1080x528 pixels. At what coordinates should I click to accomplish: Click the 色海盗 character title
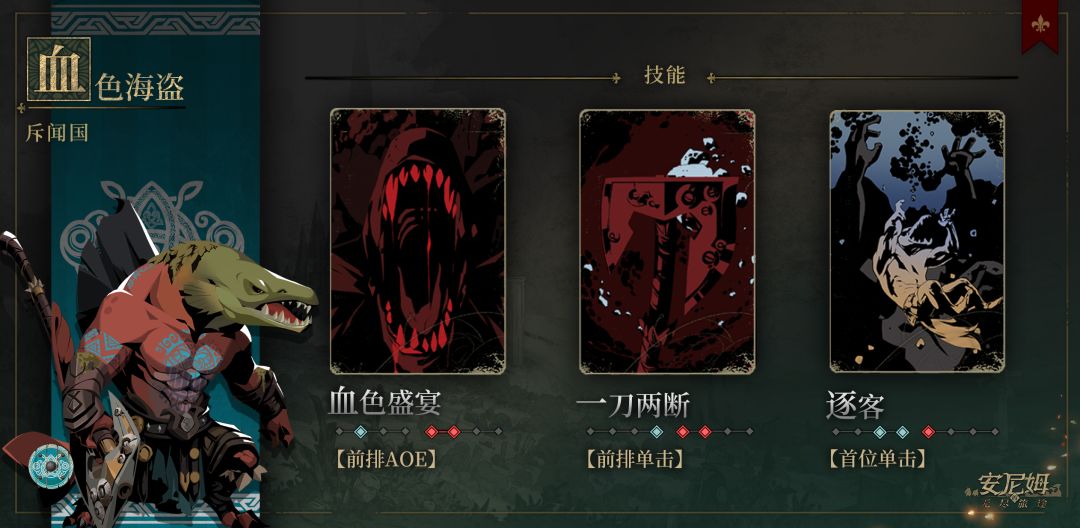click(140, 87)
